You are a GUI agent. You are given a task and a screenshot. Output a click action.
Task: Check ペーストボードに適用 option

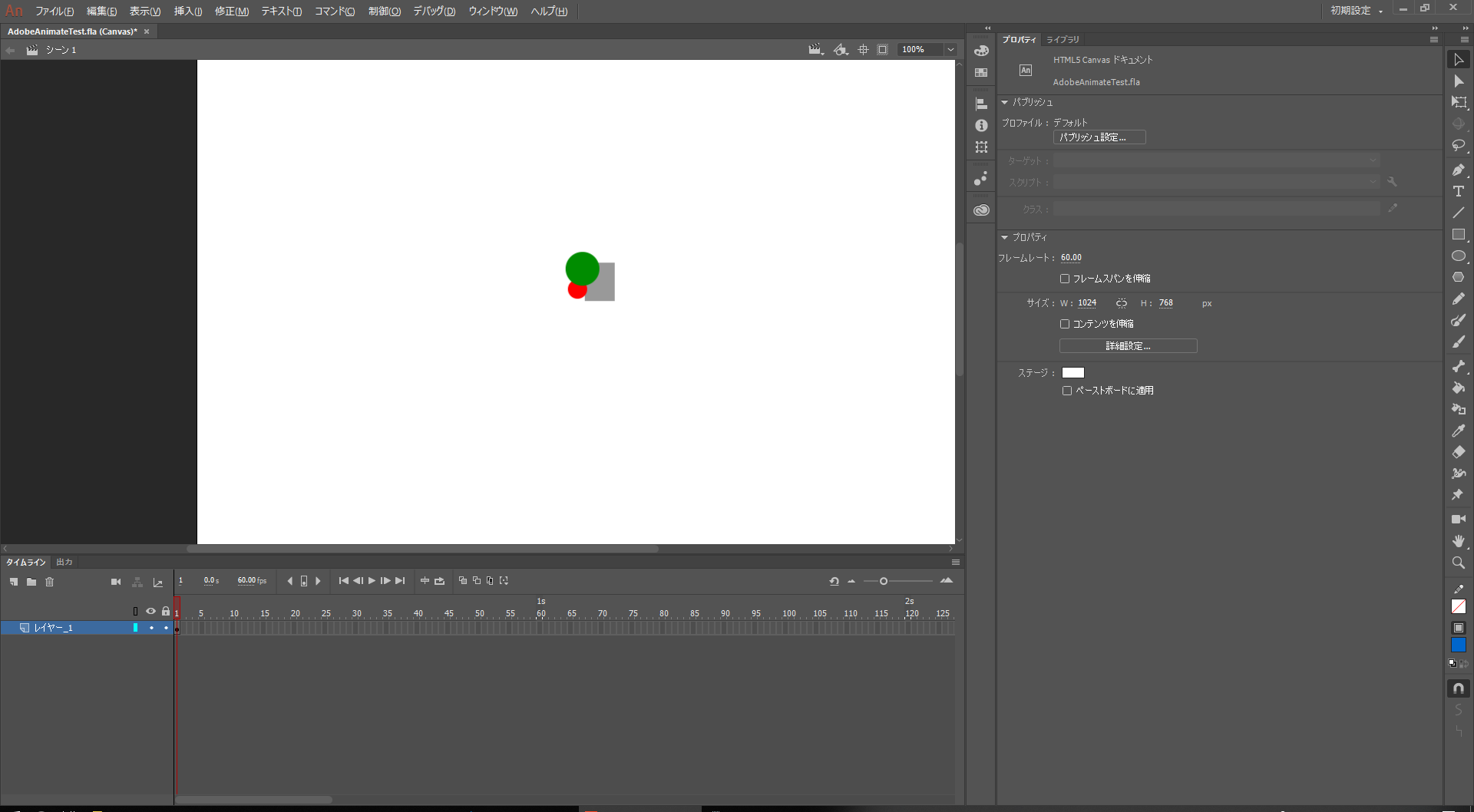point(1067,391)
